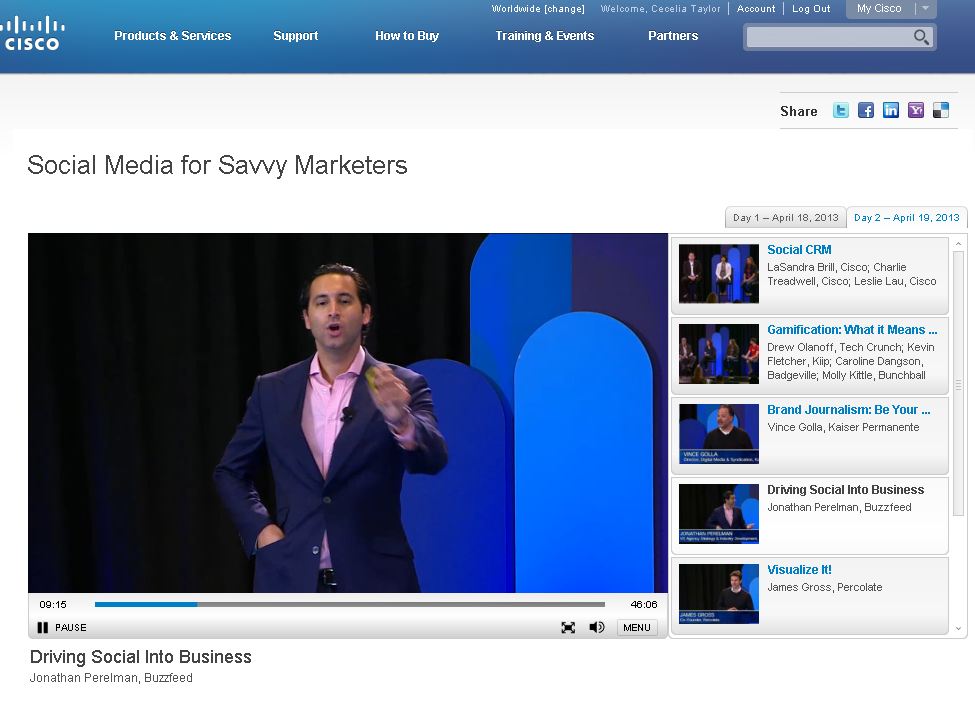
Task: Open the My Cisco dropdown arrow
Action: tap(925, 8)
